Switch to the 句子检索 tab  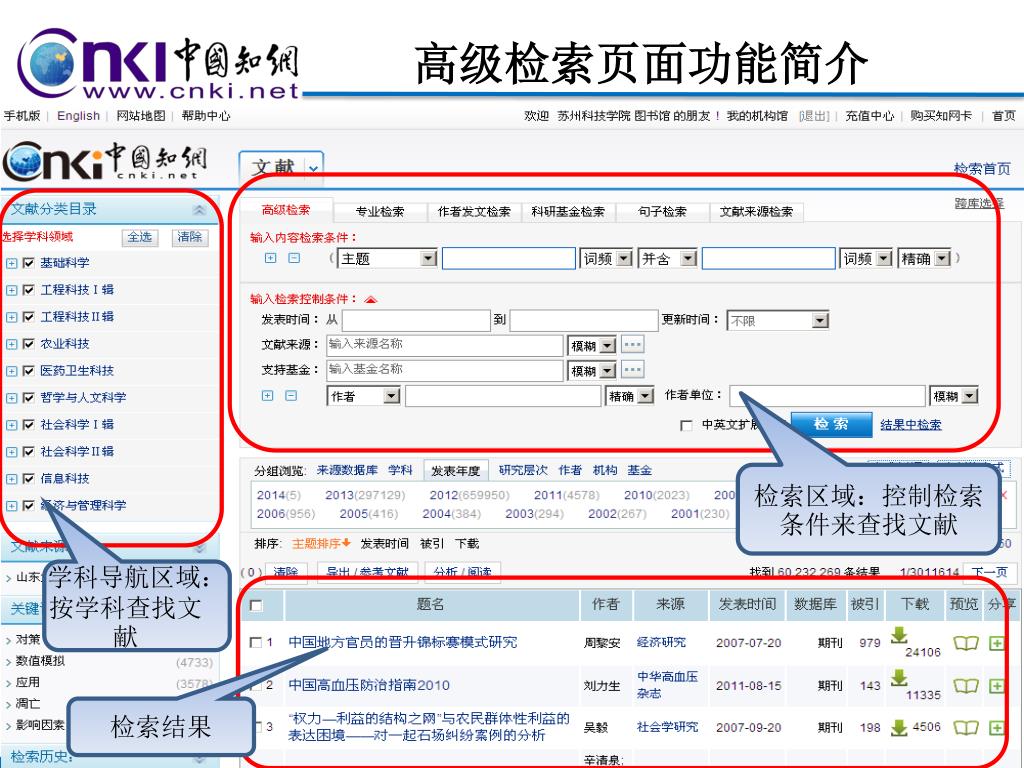point(662,212)
